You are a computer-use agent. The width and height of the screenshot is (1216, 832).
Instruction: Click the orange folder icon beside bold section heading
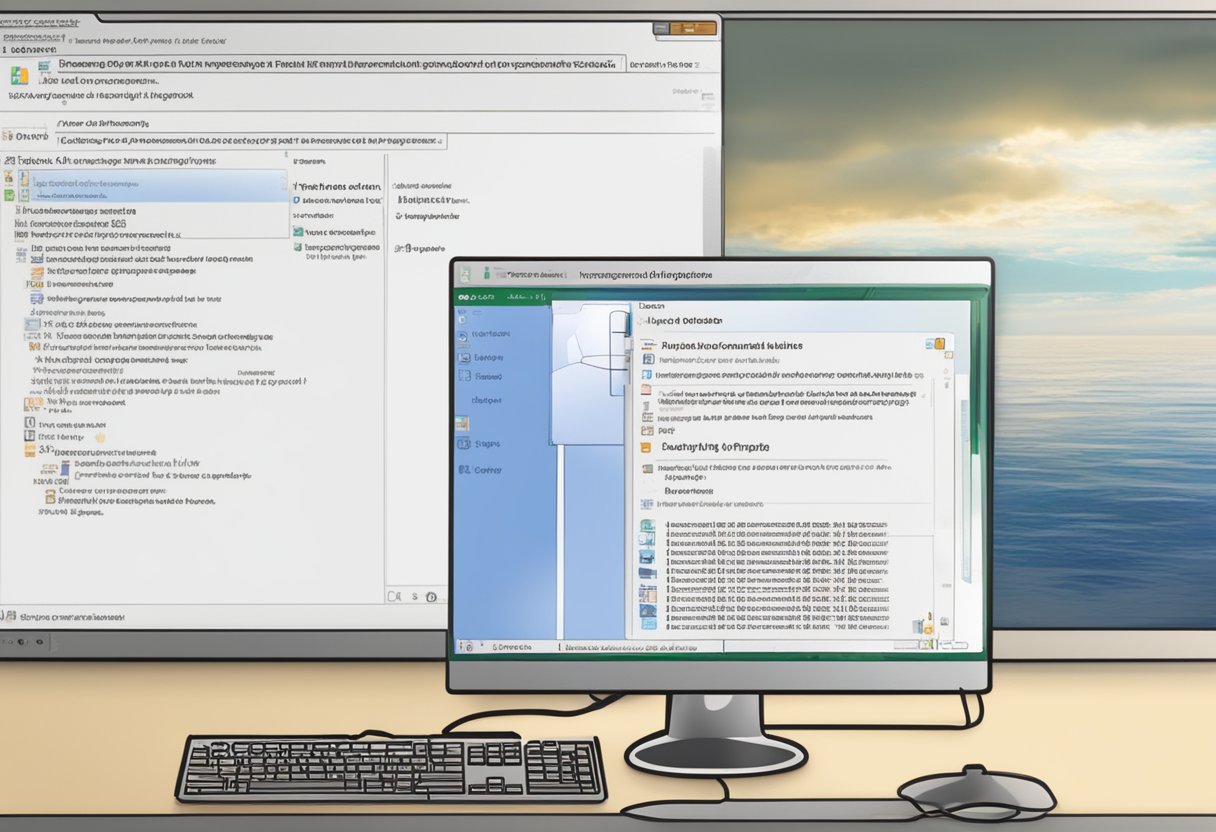pyautogui.click(x=646, y=448)
